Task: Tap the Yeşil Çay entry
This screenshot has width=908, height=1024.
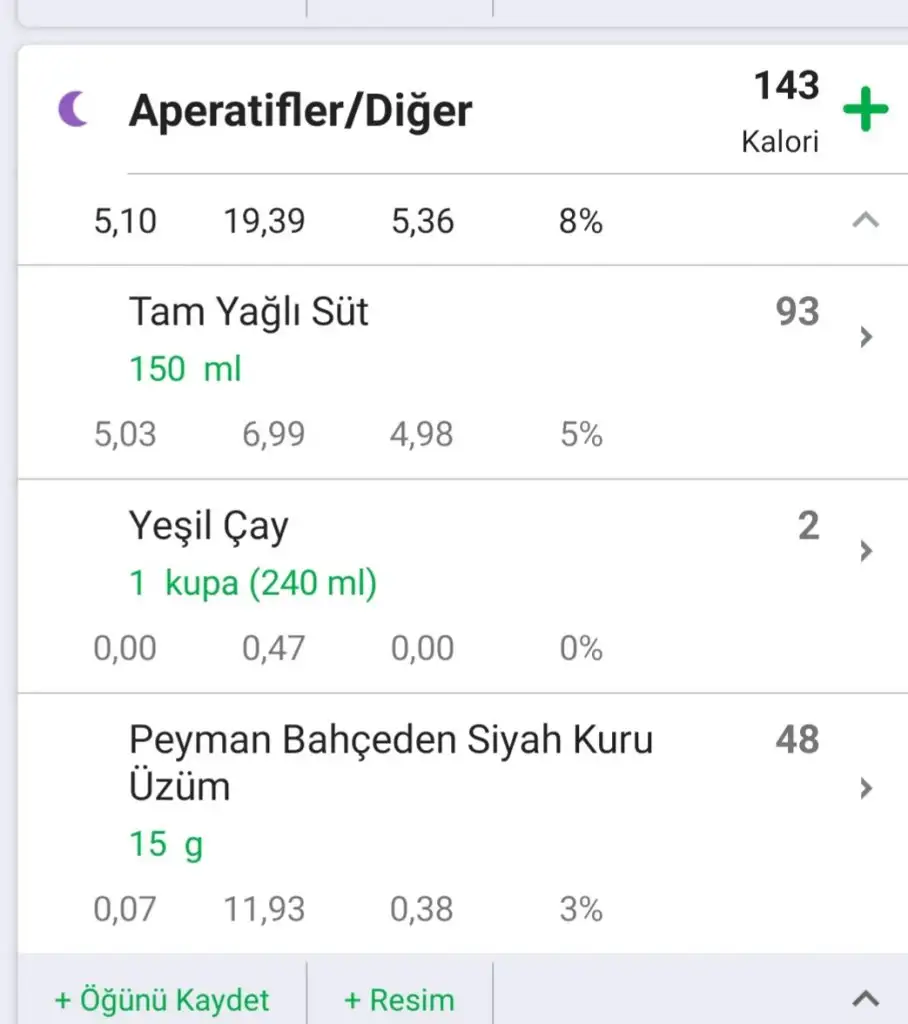Action: 208,526
